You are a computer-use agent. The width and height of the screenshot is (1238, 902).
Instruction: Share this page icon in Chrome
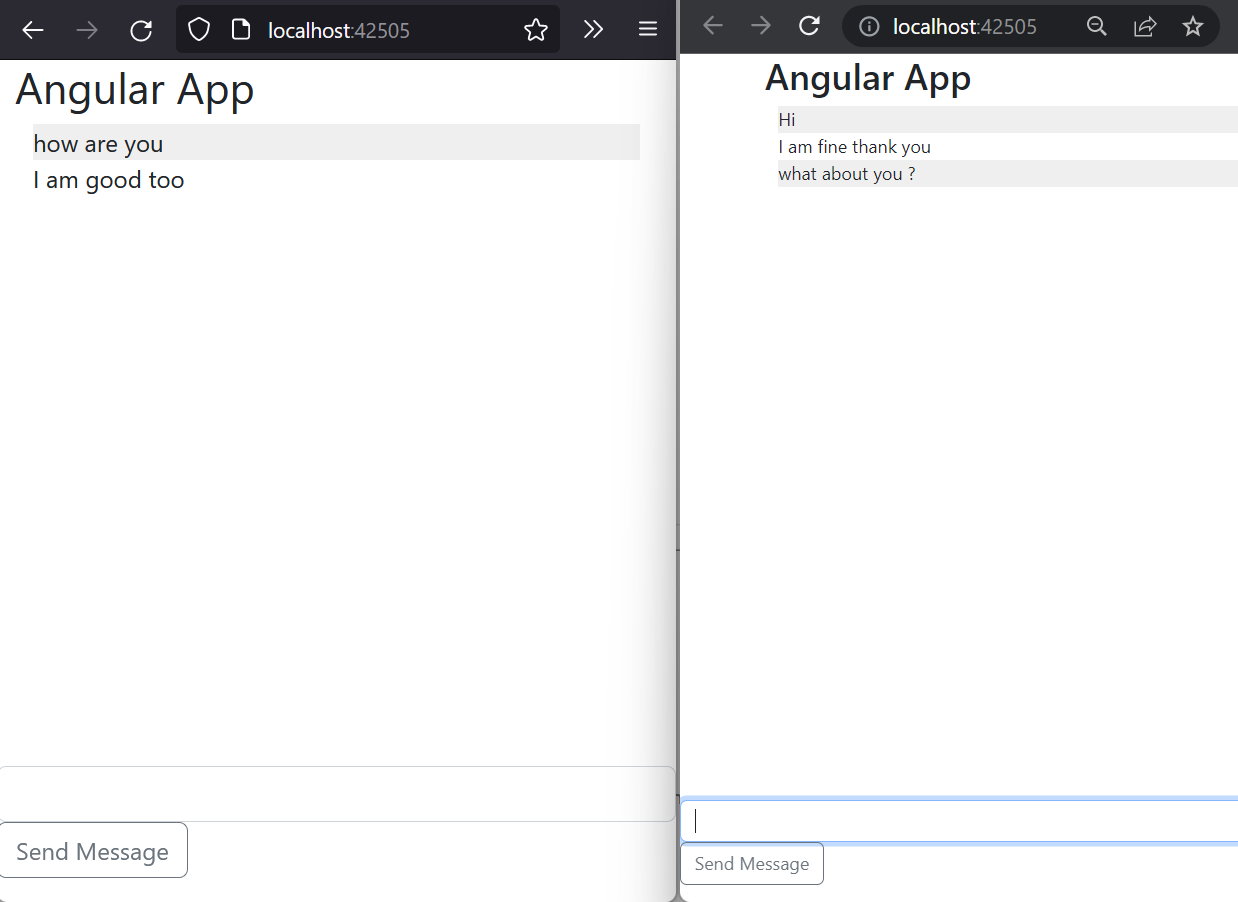coord(1145,27)
